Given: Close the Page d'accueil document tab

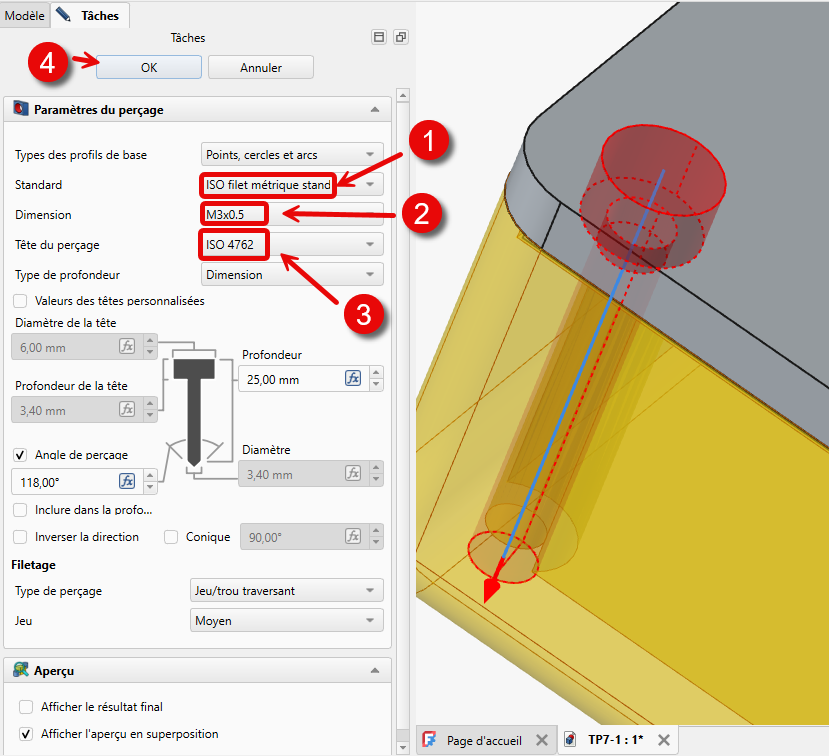Looking at the screenshot, I should [541, 740].
